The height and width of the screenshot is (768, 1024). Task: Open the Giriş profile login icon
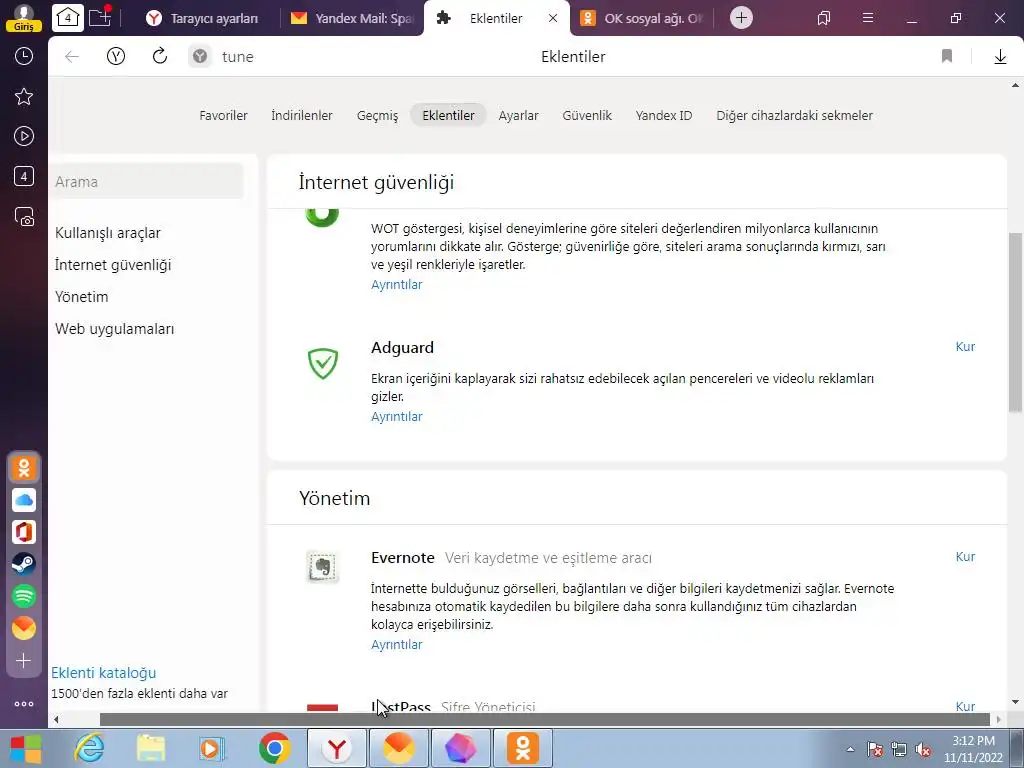click(24, 17)
